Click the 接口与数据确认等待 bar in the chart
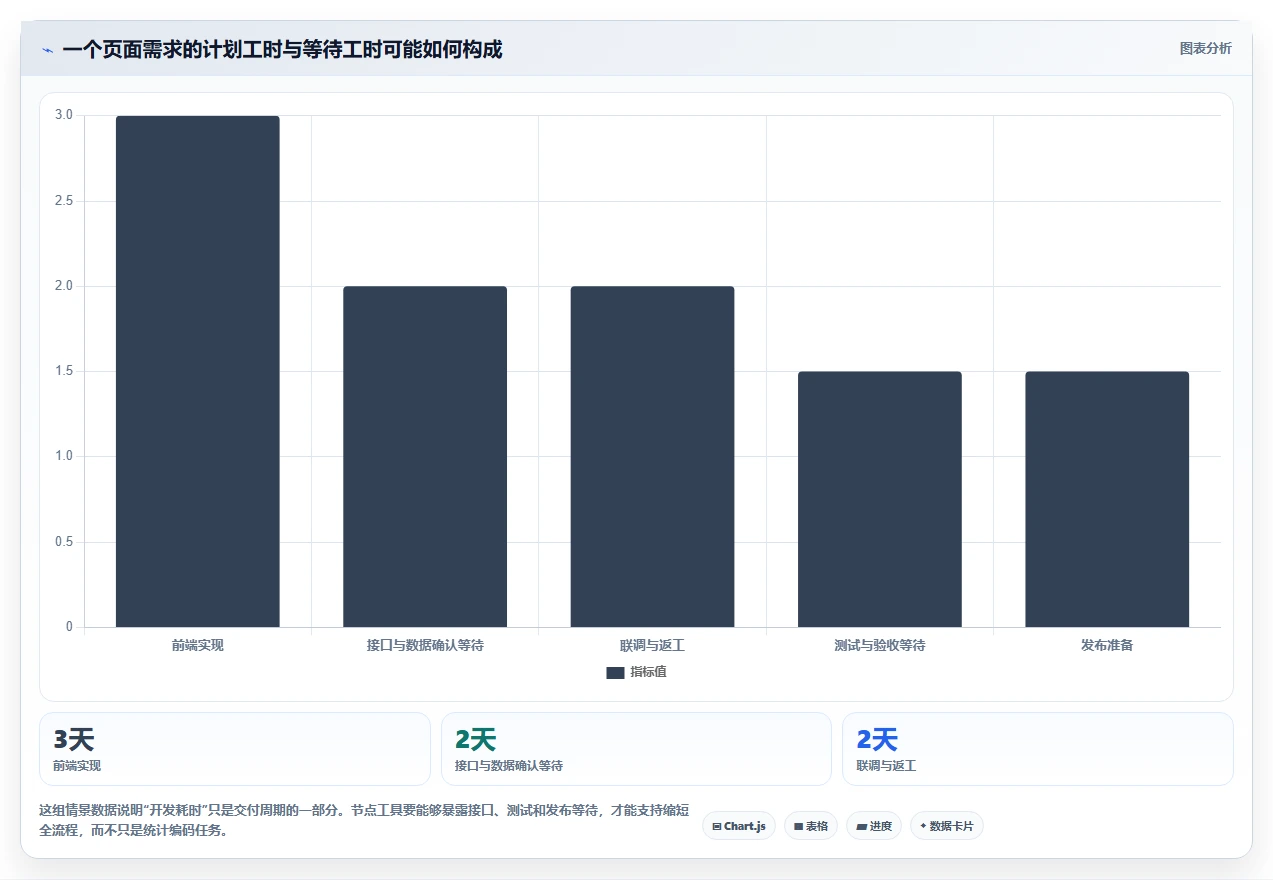 tap(425, 457)
